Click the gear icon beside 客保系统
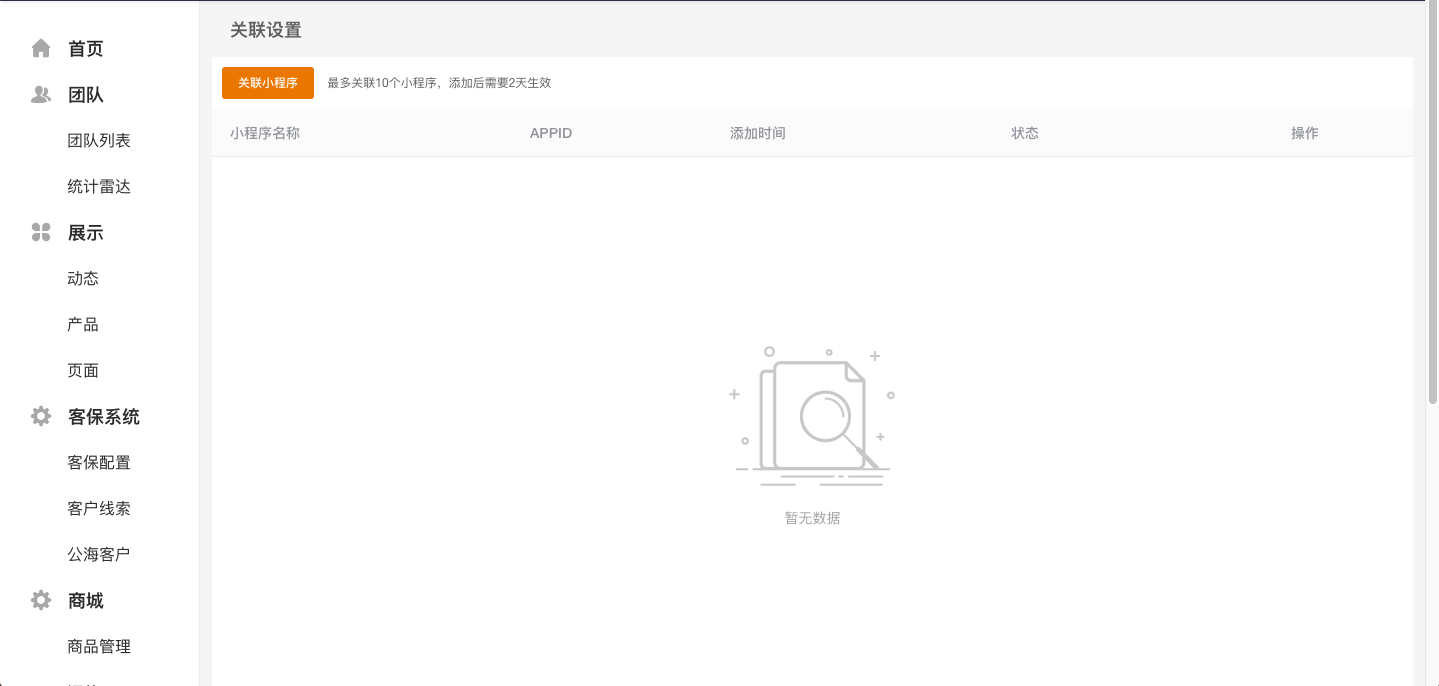Viewport: 1439px width, 686px height. tap(41, 417)
